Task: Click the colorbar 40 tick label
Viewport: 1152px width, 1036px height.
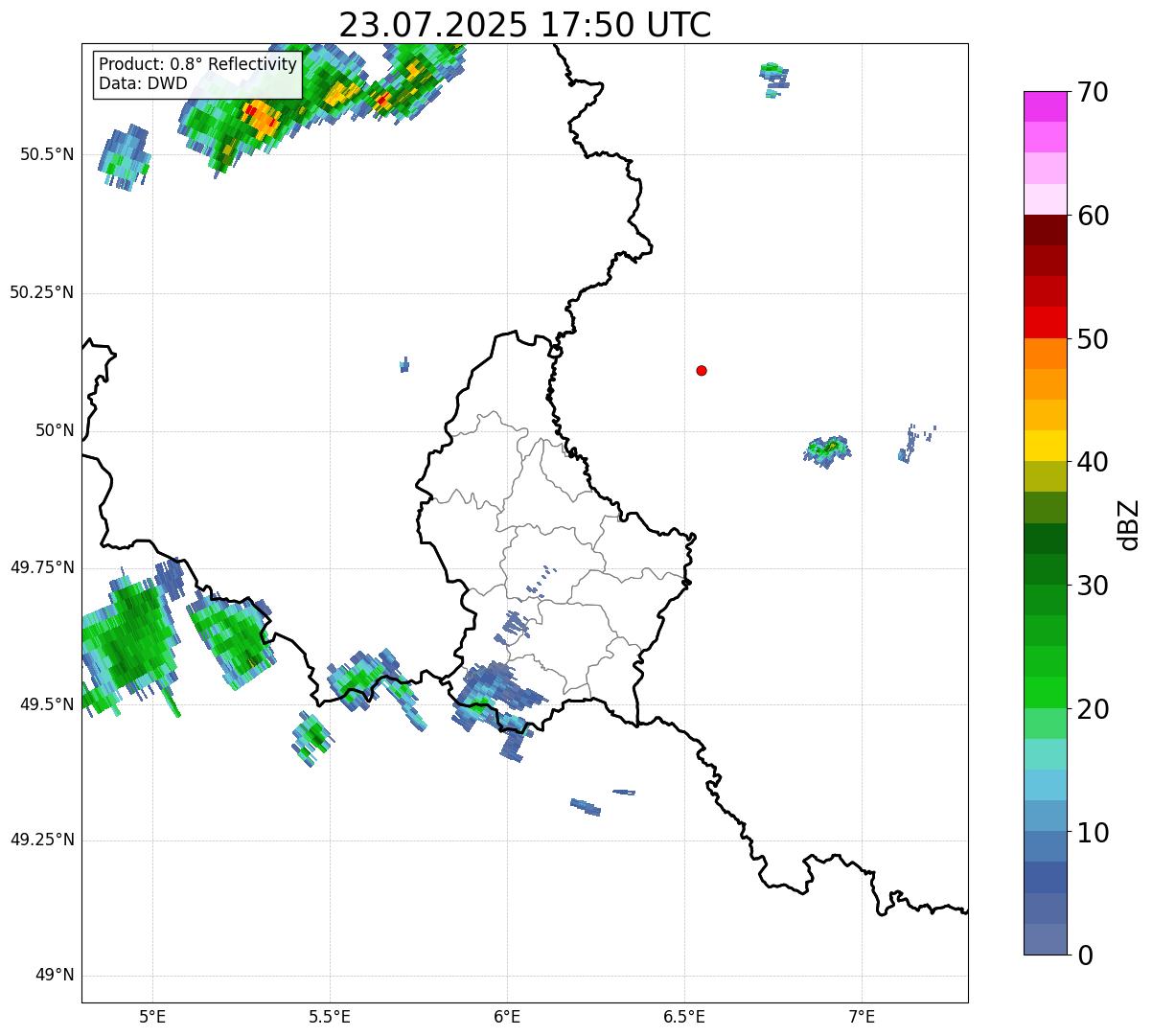Action: 1093,462
